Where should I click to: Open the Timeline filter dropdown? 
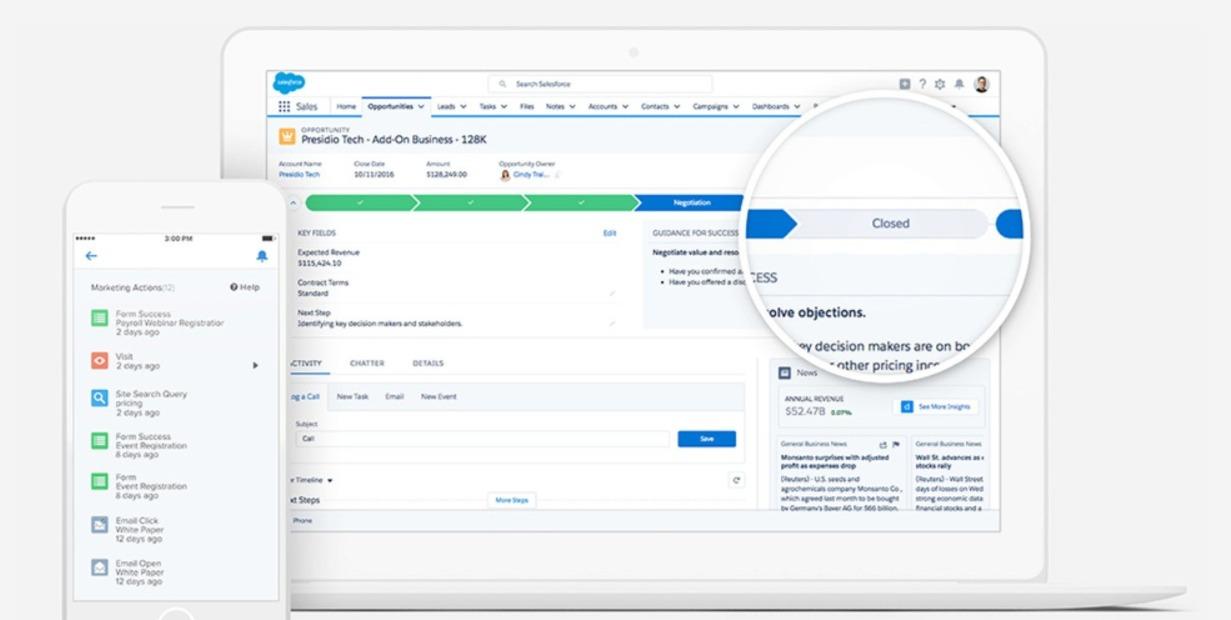tap(330, 481)
